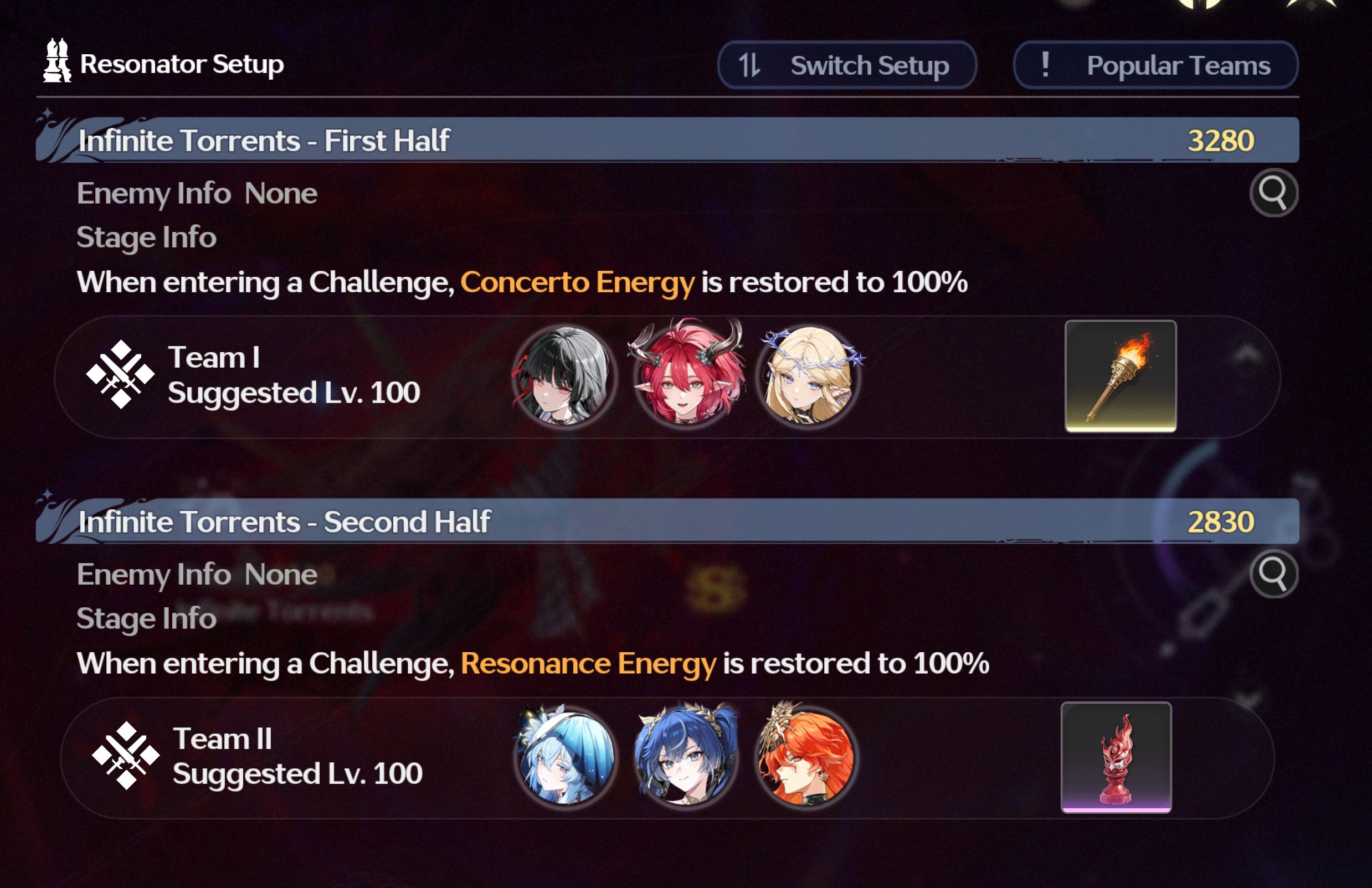Open the Switch Setup button
The width and height of the screenshot is (1372, 888).
pos(847,65)
